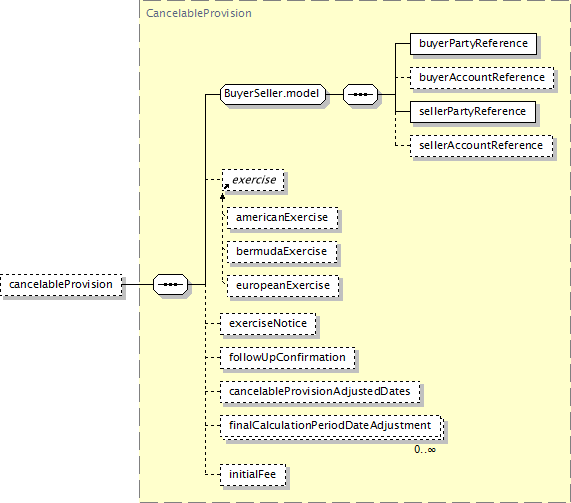
Task: Select the BuyerSeller.model group node
Action: click(273, 94)
